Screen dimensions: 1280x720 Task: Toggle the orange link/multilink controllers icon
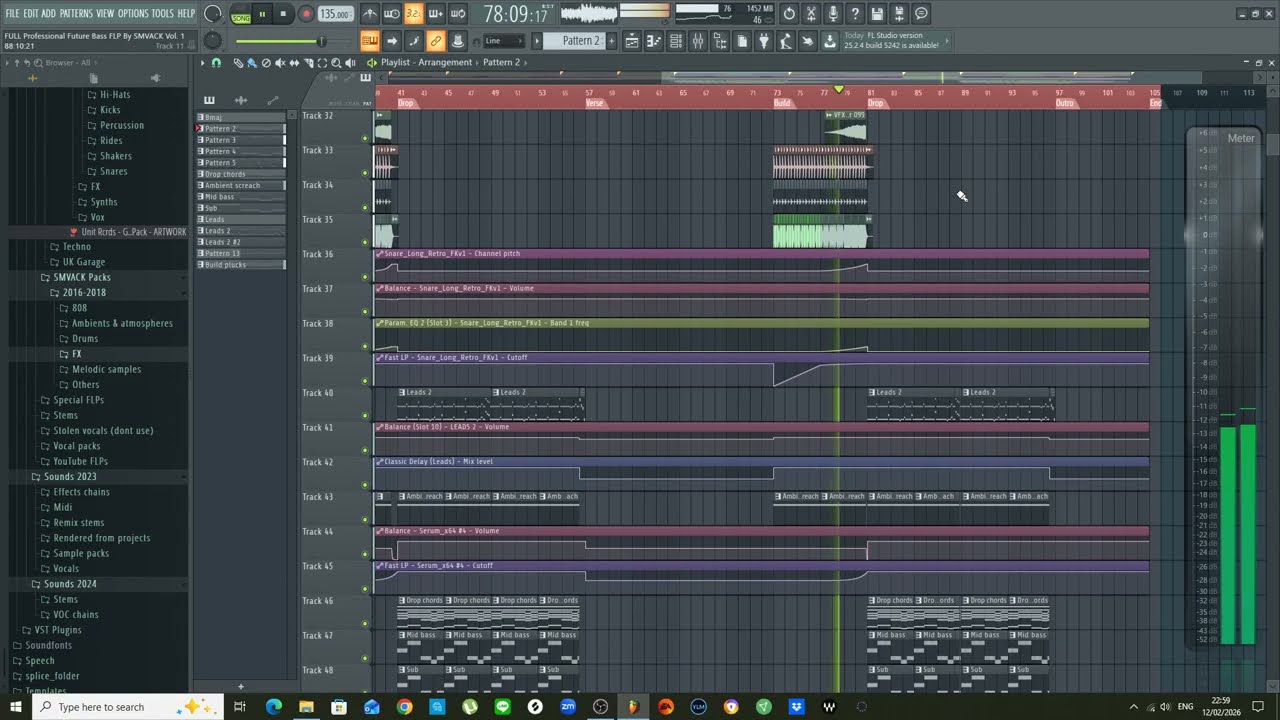[x=435, y=41]
